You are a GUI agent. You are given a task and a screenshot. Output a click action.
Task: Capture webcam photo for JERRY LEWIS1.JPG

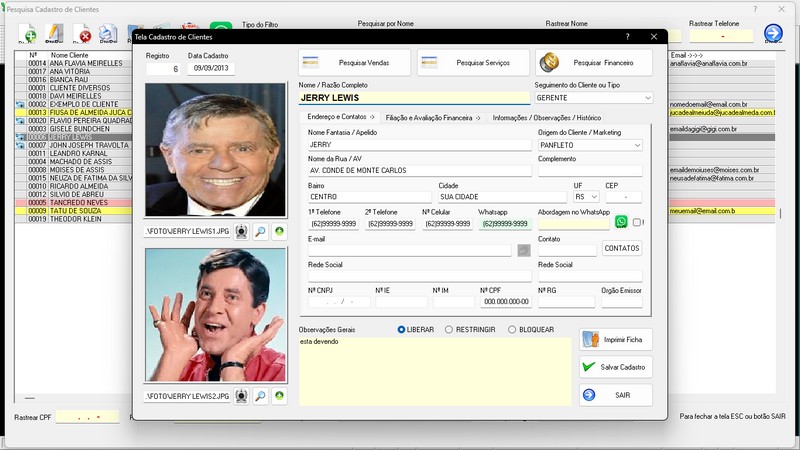pos(241,232)
